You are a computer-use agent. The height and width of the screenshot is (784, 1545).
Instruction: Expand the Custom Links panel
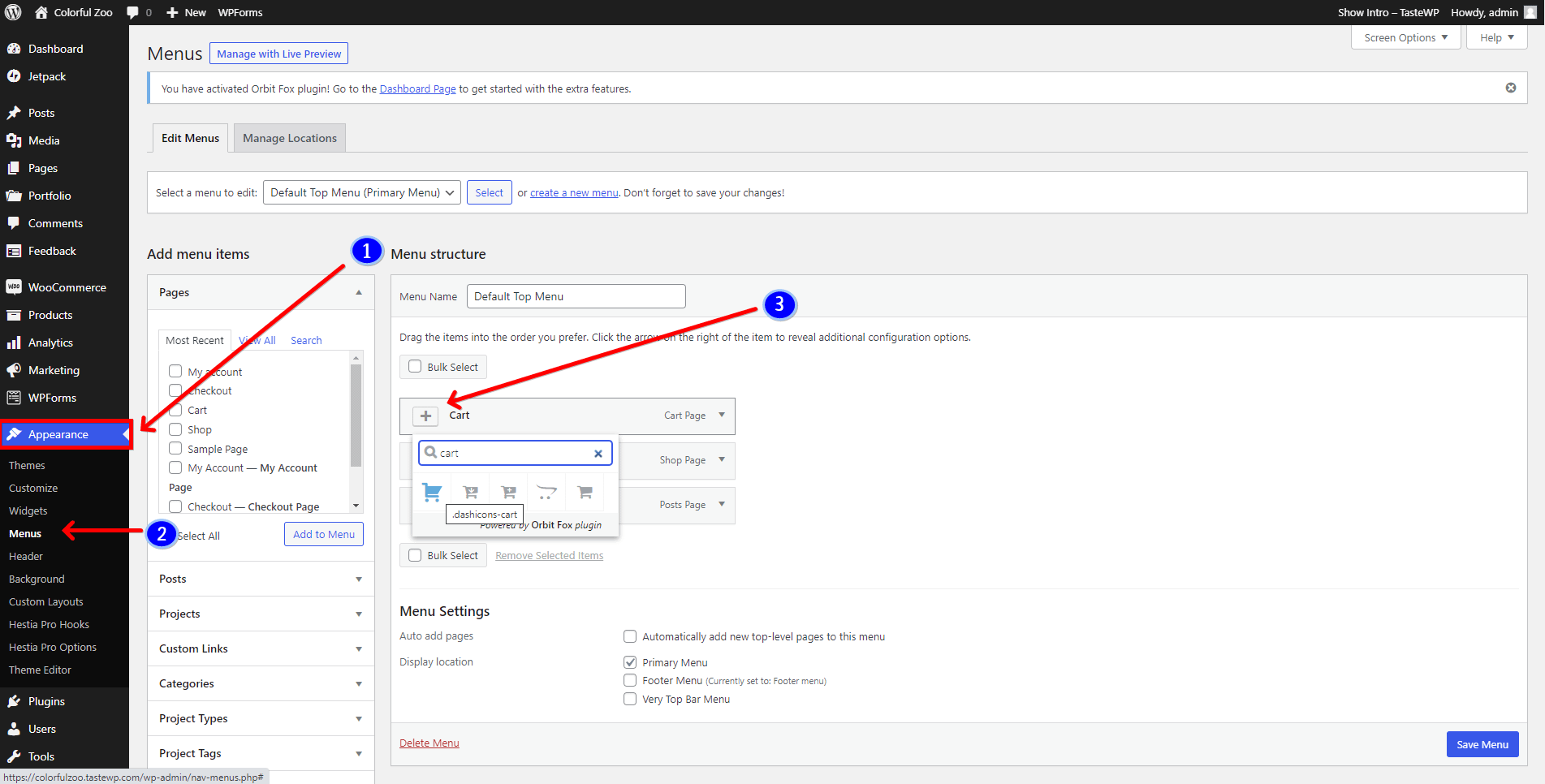[x=261, y=648]
